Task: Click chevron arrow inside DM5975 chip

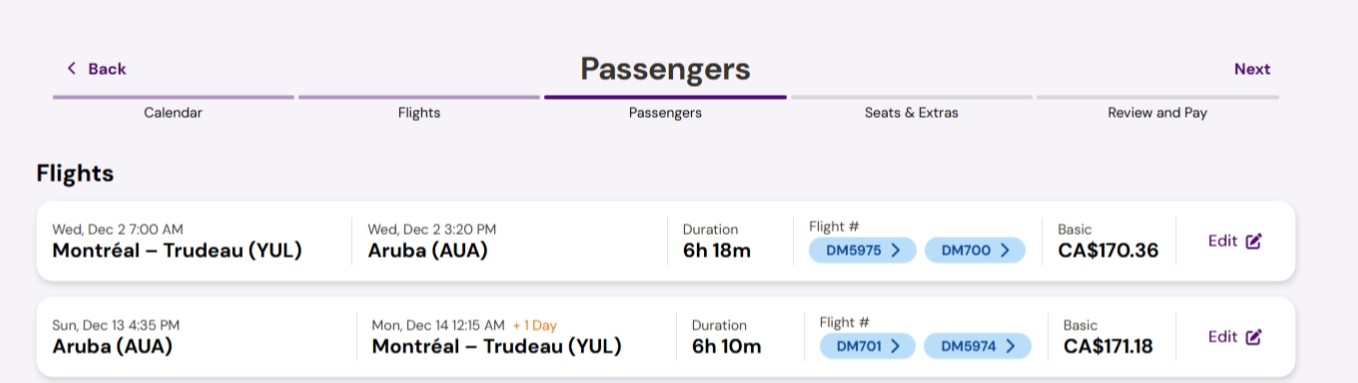Action: [895, 250]
